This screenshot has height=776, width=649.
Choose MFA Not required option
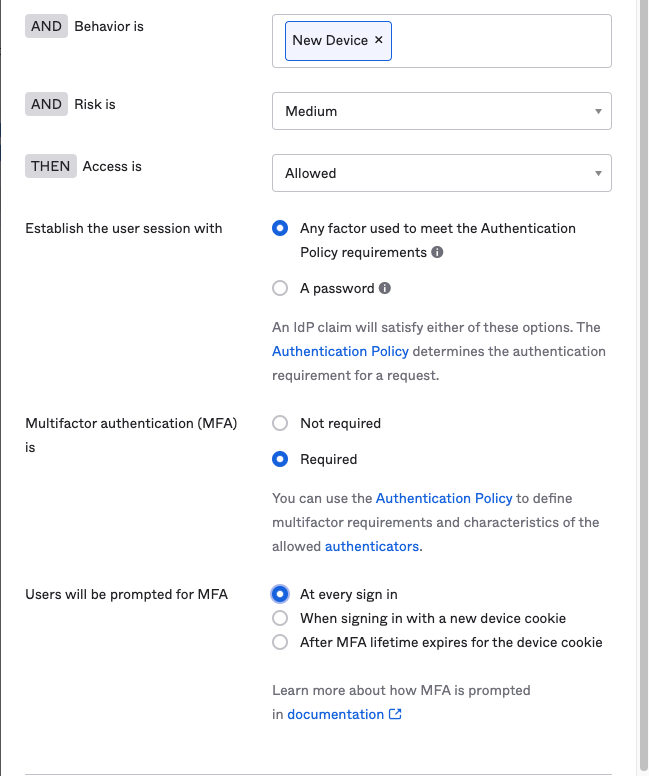pos(280,423)
